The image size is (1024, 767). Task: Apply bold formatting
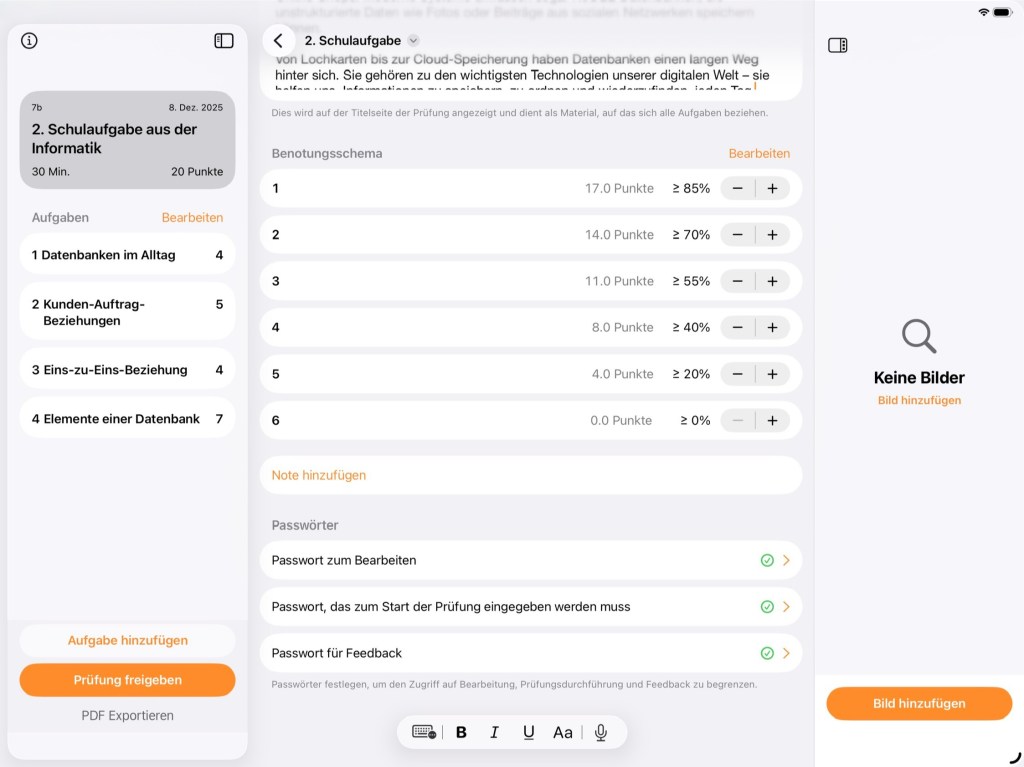(461, 732)
